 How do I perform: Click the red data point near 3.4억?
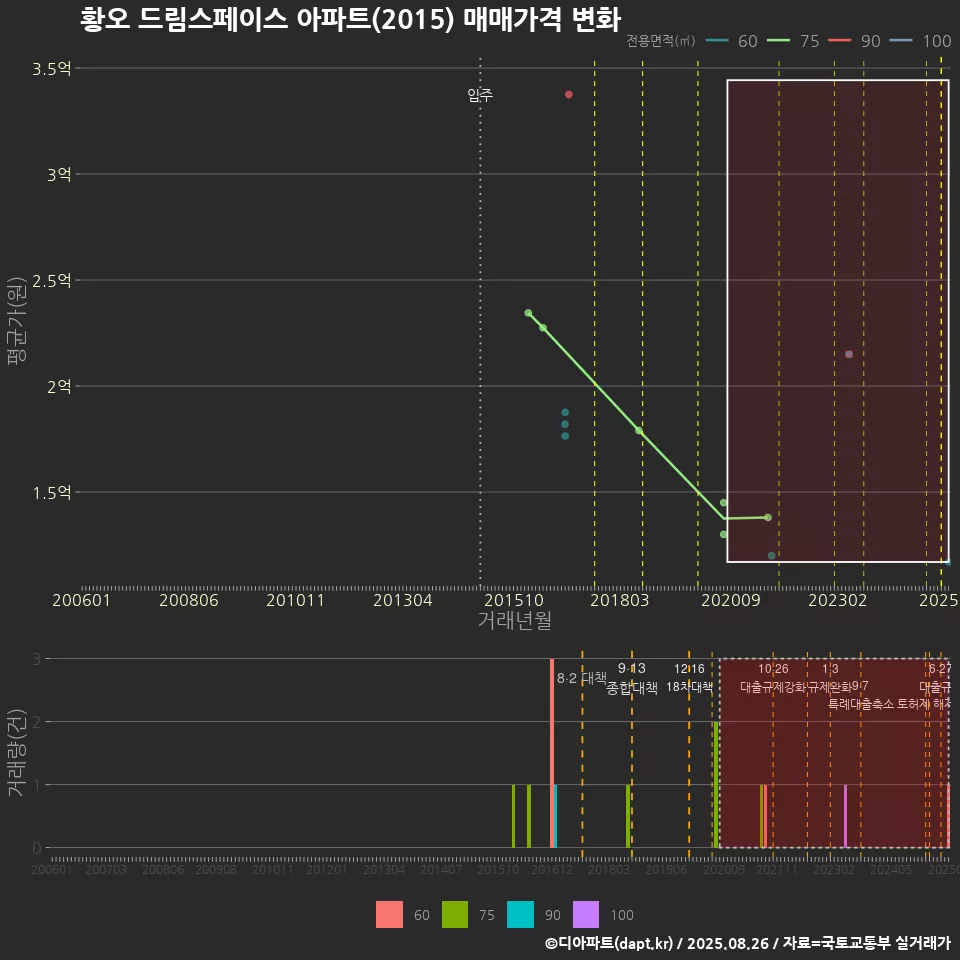click(569, 94)
